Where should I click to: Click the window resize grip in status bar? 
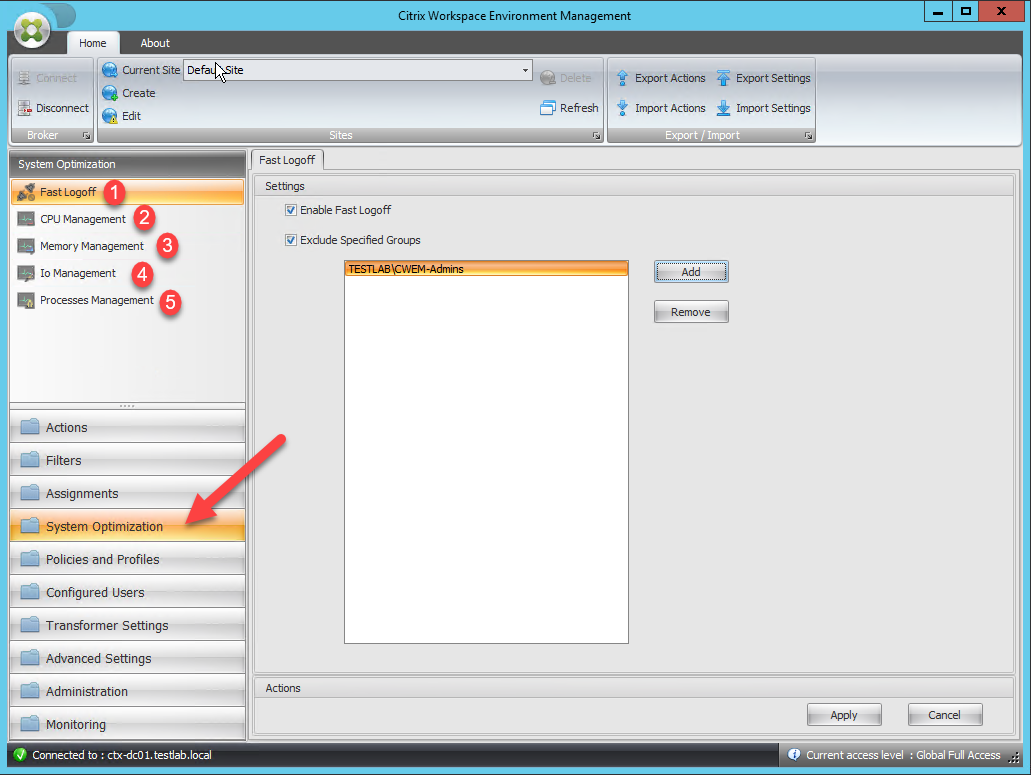pyautogui.click(x=1015, y=757)
